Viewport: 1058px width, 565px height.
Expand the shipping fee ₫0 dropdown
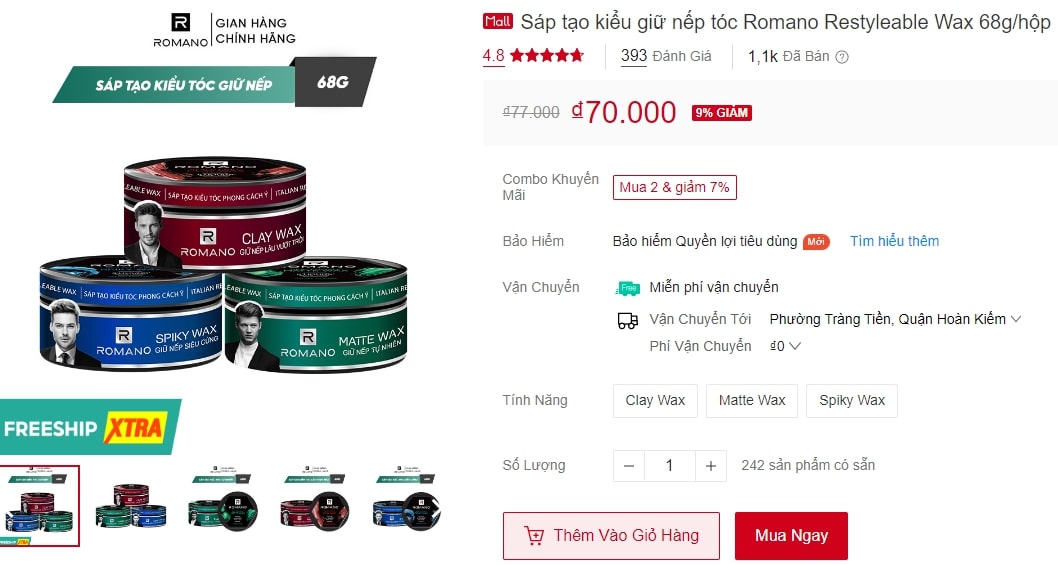click(x=785, y=346)
